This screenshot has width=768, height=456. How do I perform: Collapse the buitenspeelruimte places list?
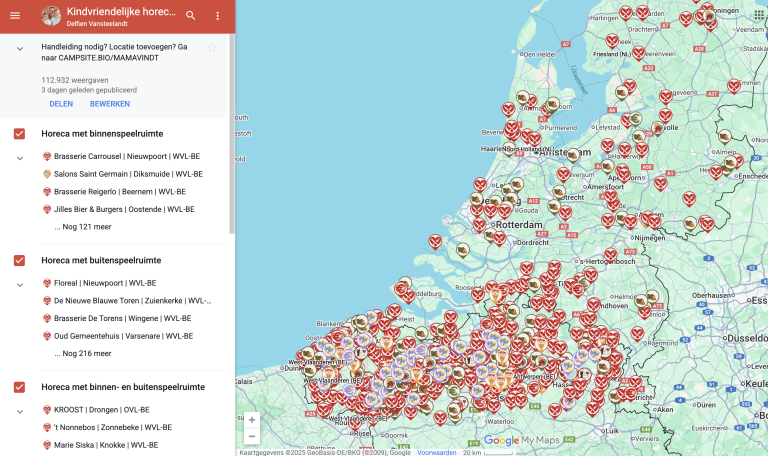click(x=20, y=284)
